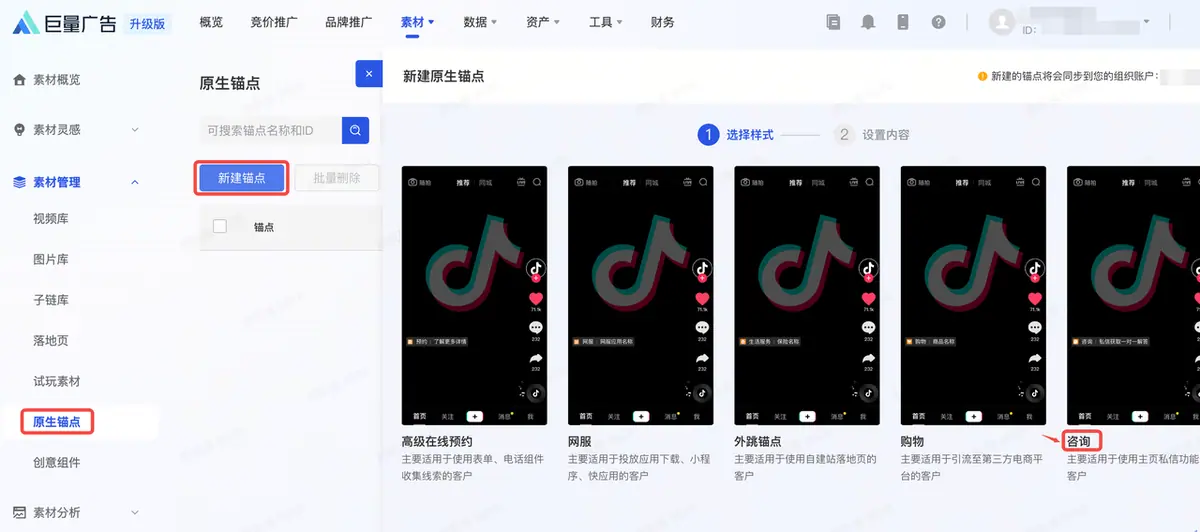Screen dimensions: 1200x532
Task: Go to 品牌推广 in the top nav
Action: coord(348,22)
